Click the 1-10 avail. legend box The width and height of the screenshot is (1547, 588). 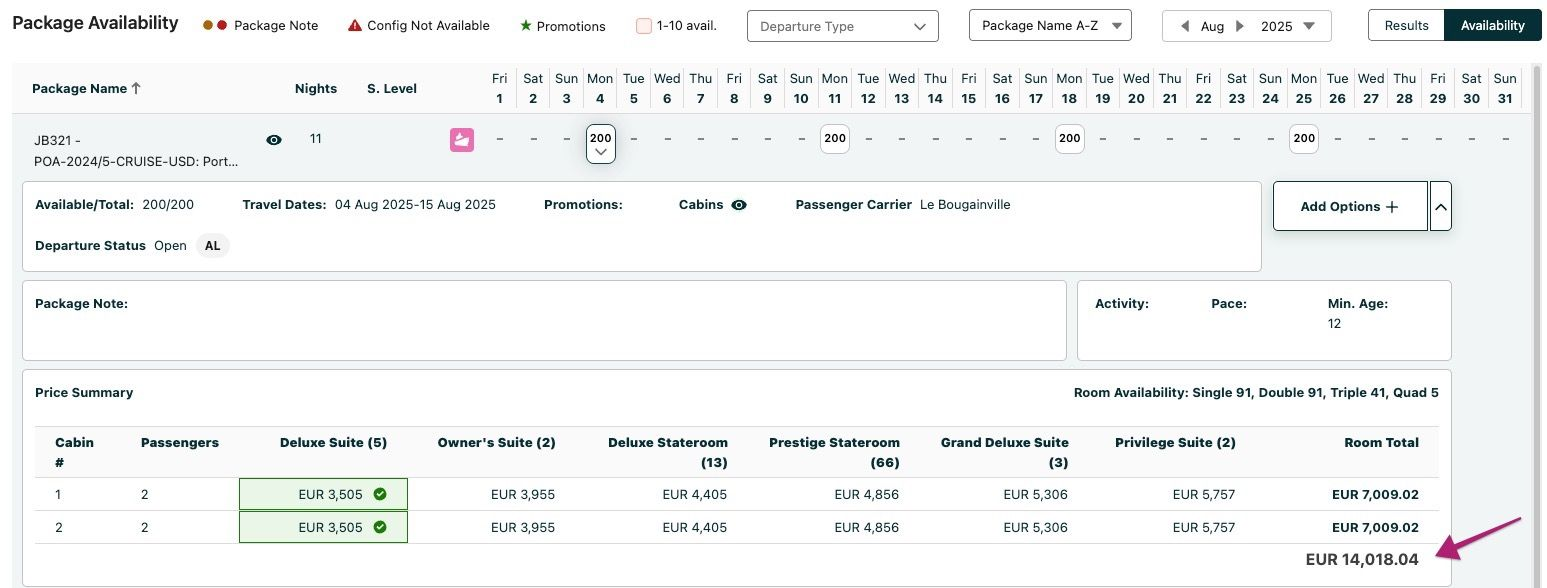click(x=644, y=26)
